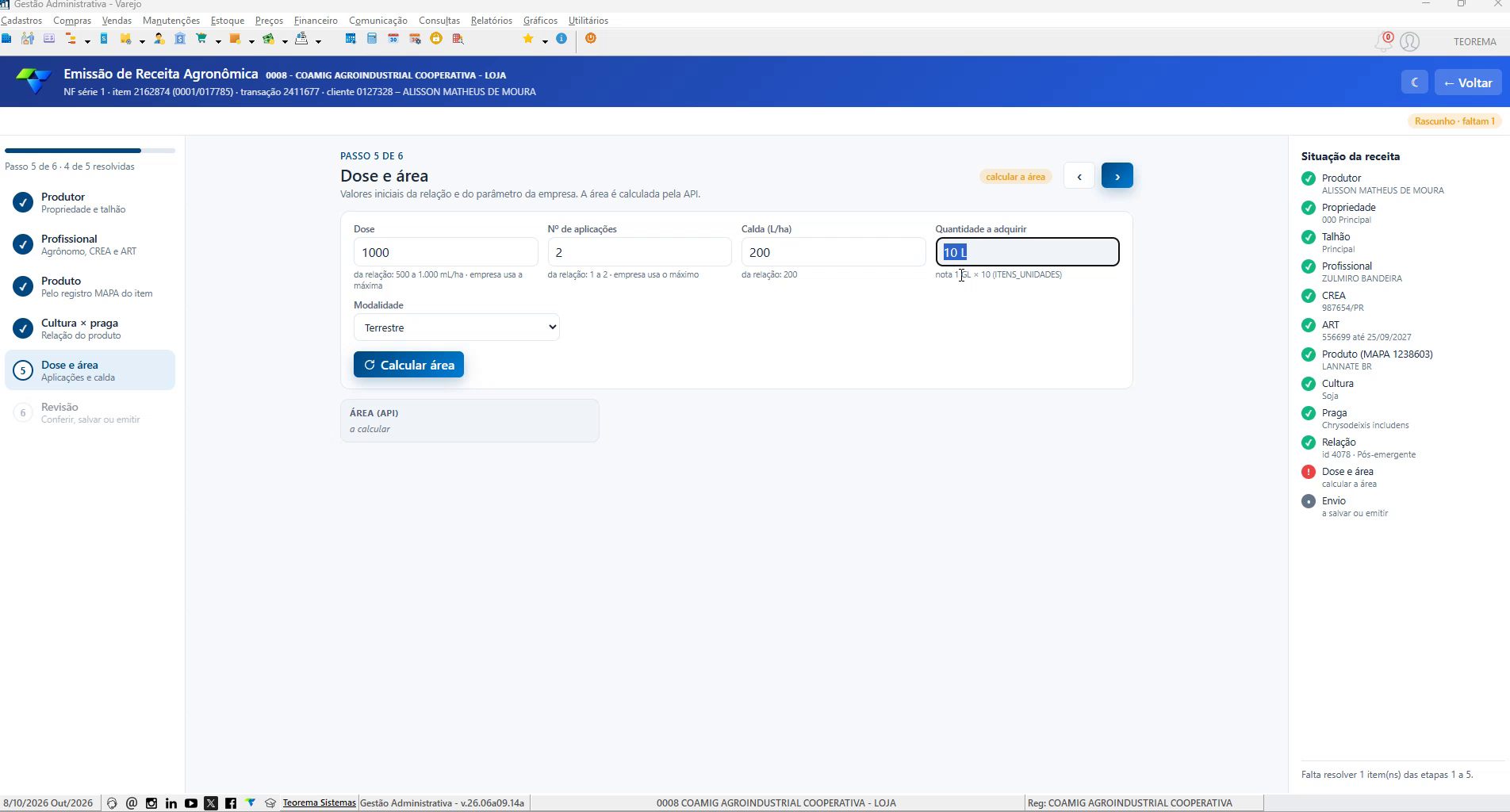Click the Facebook icon in status bar
This screenshot has height=812, width=1510.
(x=231, y=803)
